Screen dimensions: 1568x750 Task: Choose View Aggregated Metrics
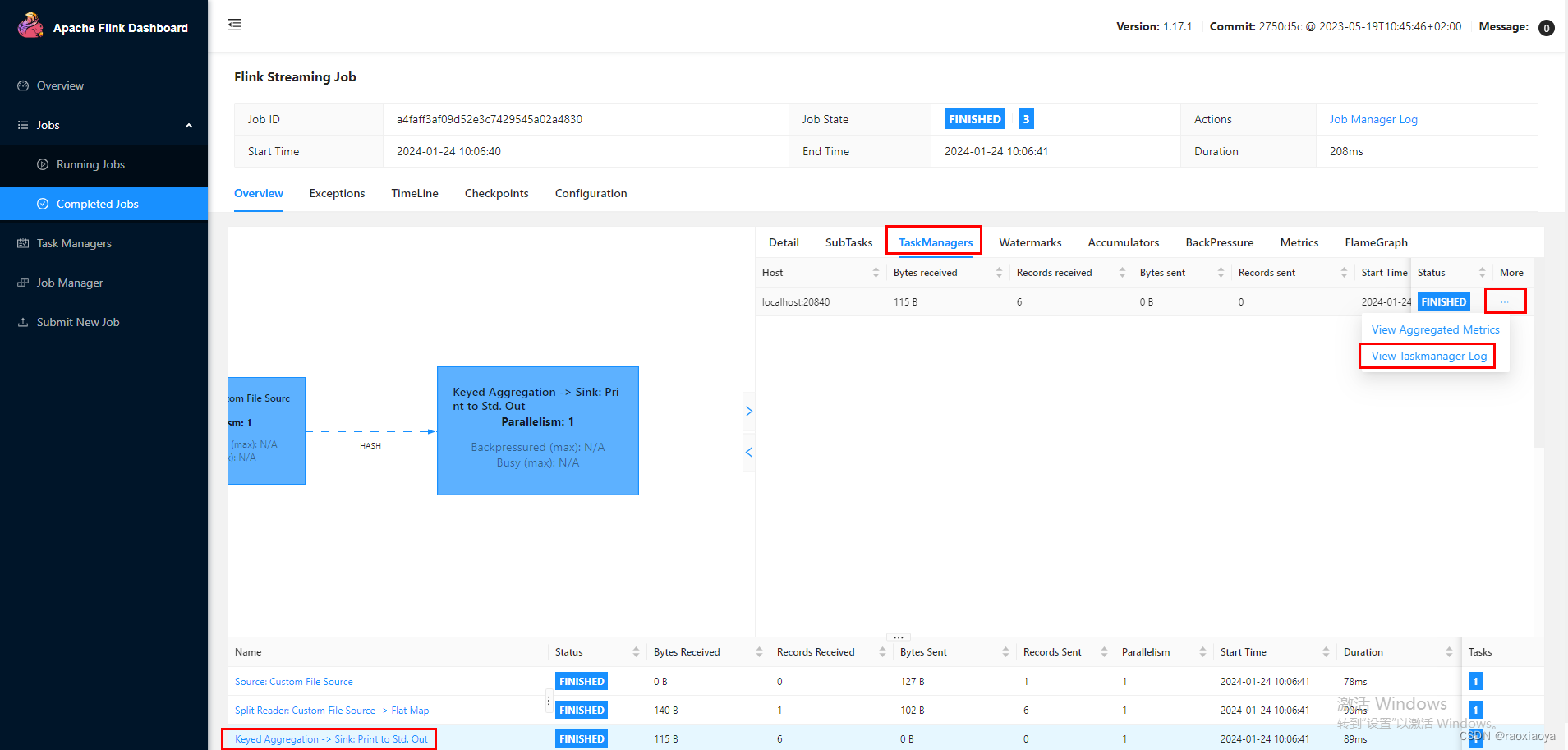click(1435, 329)
